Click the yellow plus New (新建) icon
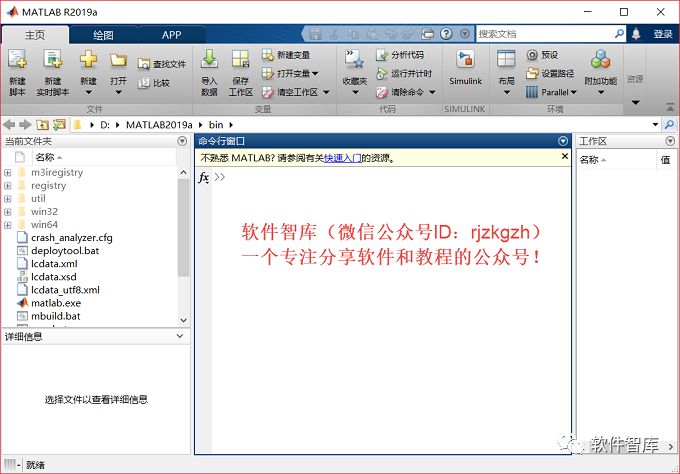The width and height of the screenshot is (680, 474). pos(88,59)
